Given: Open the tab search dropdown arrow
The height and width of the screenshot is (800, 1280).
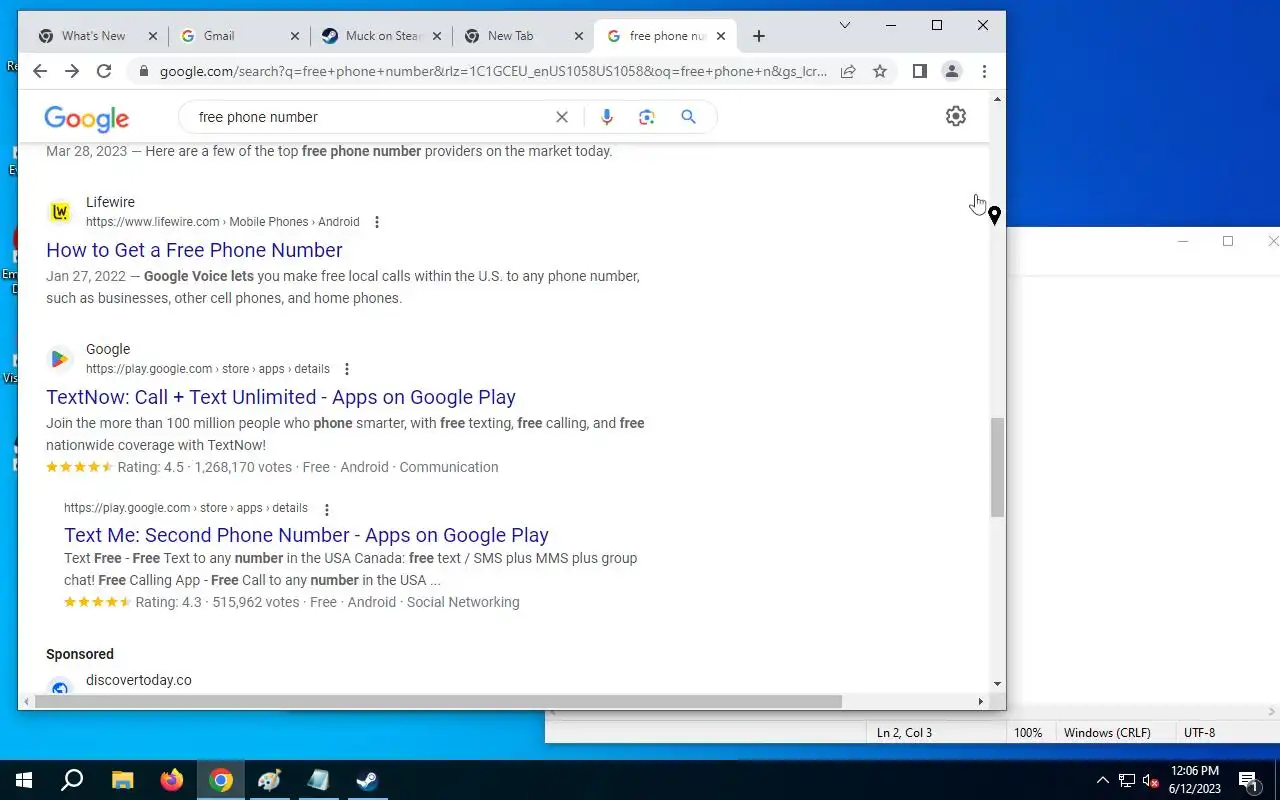Looking at the screenshot, I should pyautogui.click(x=845, y=25).
